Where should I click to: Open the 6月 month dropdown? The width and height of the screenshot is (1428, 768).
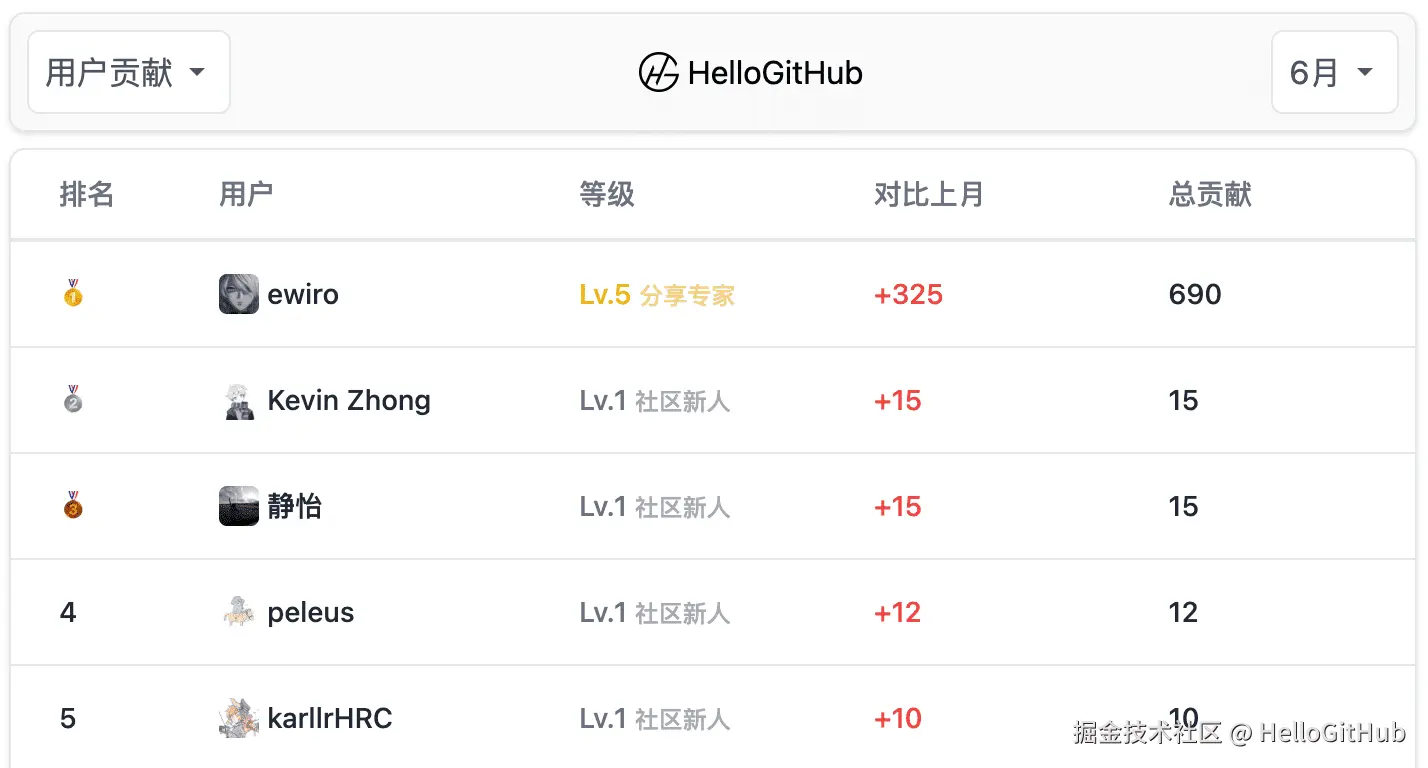(1334, 73)
